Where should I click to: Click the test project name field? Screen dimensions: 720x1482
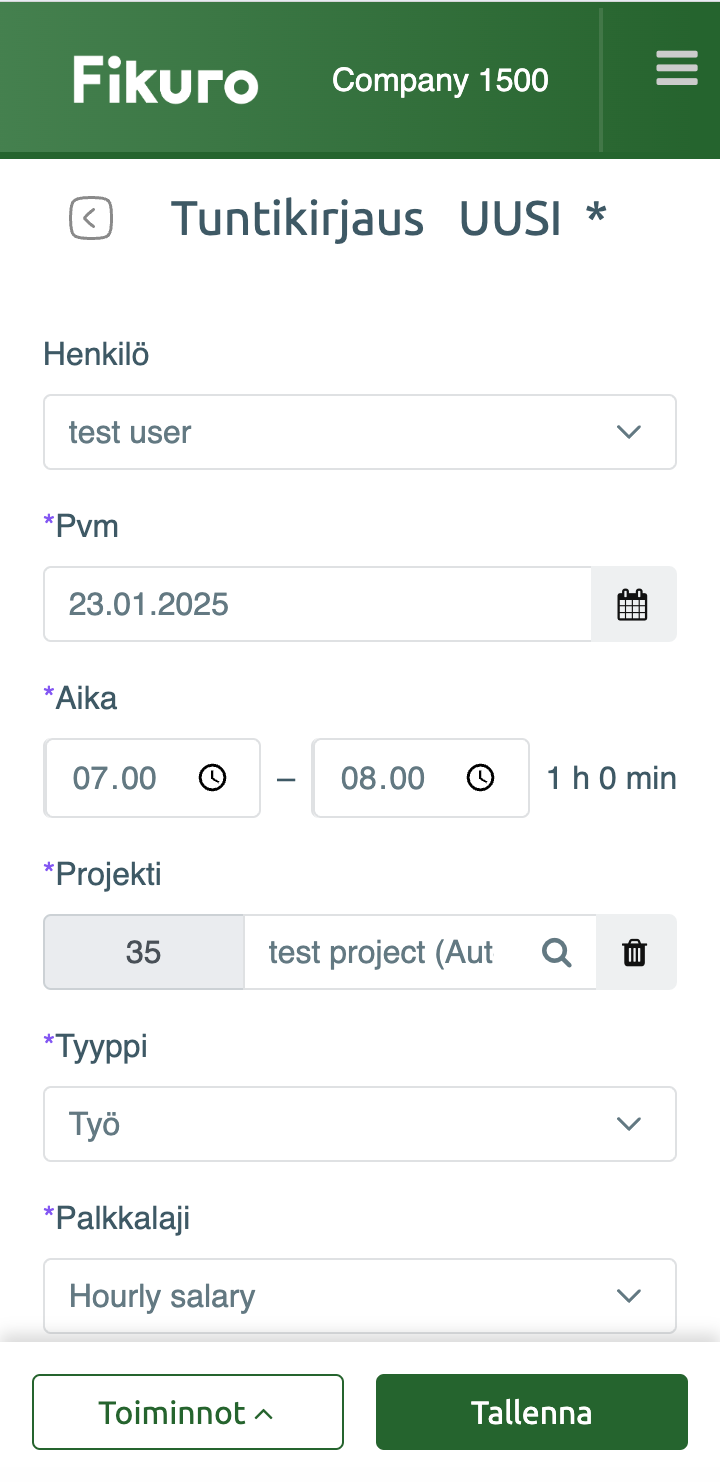pos(382,953)
